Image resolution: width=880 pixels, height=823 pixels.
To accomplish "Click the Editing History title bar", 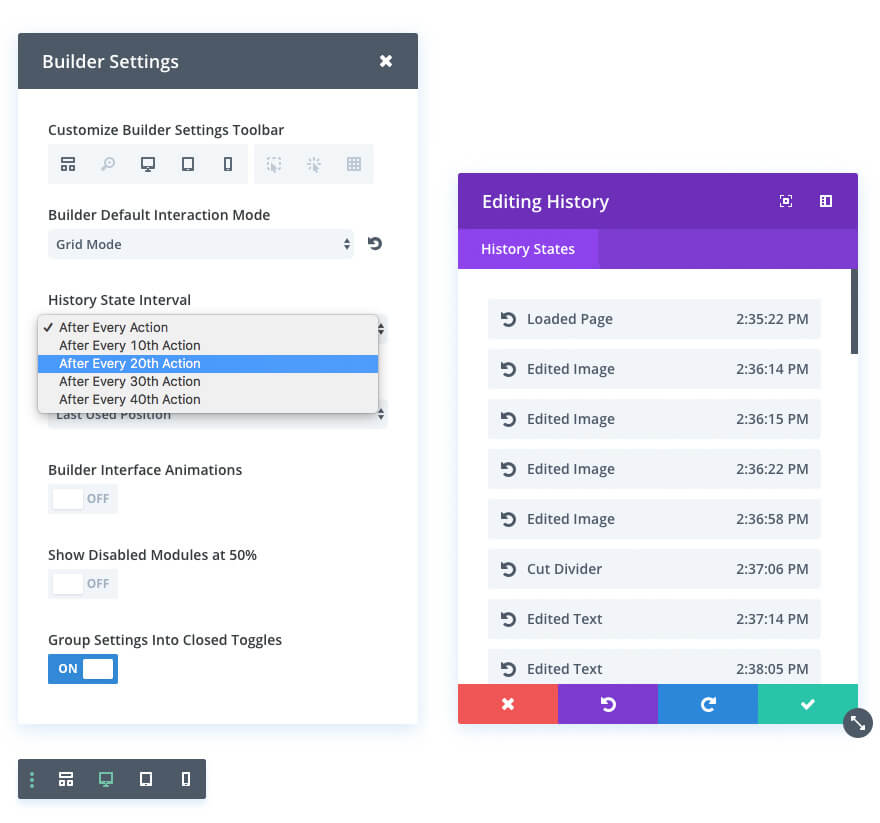I will click(658, 201).
